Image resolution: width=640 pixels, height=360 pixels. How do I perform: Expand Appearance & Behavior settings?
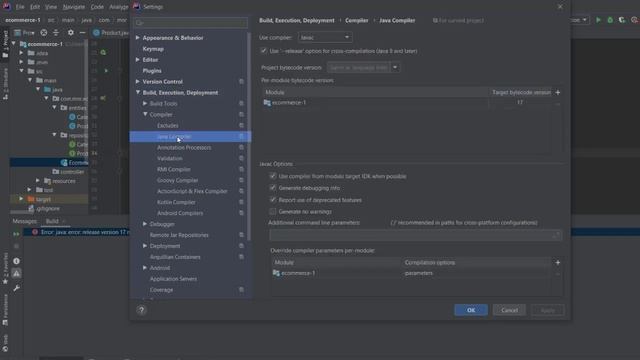(x=138, y=38)
